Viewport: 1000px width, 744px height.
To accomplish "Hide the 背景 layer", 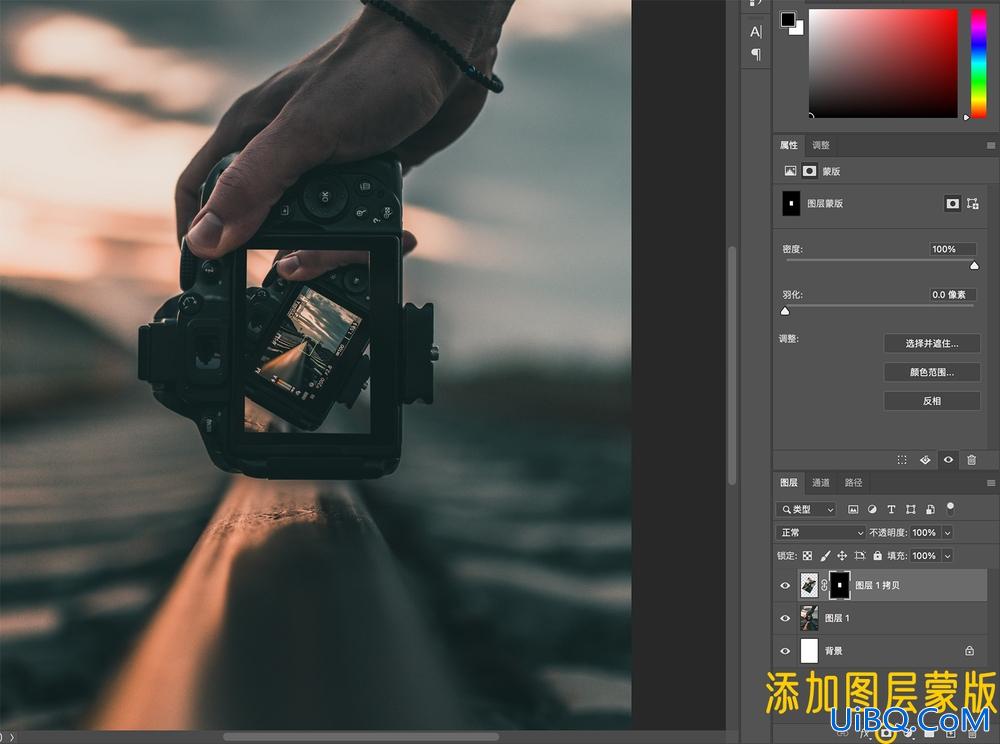I will [785, 651].
